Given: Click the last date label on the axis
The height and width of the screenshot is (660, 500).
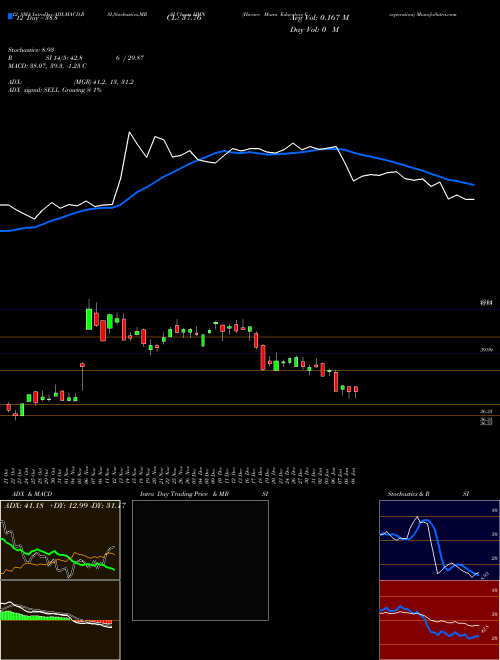Looking at the screenshot, I should click(356, 476).
